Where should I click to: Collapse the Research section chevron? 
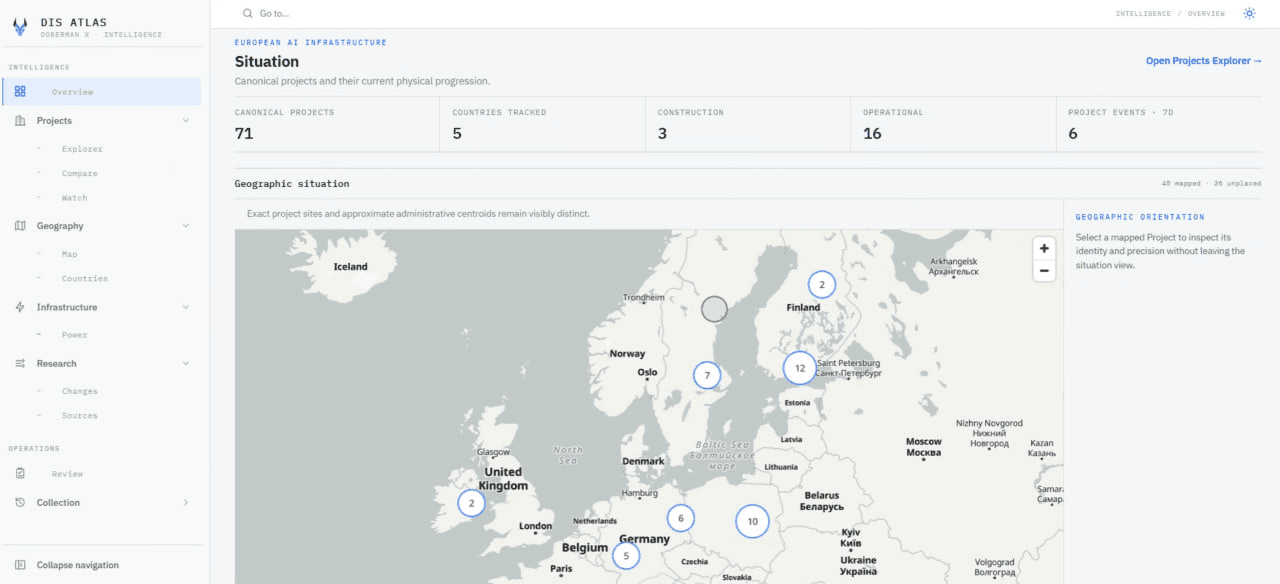[186, 363]
